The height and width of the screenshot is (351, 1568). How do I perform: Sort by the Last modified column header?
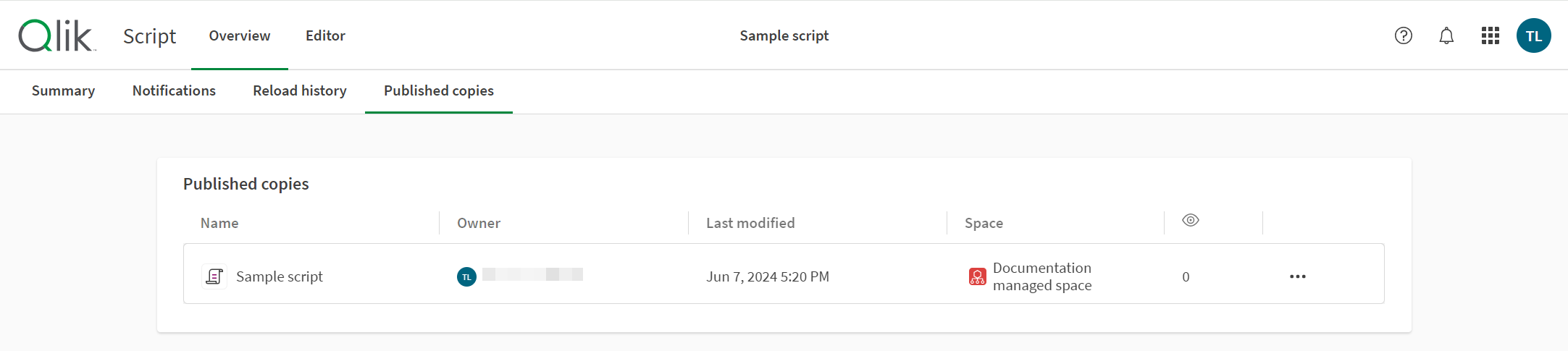tap(750, 223)
